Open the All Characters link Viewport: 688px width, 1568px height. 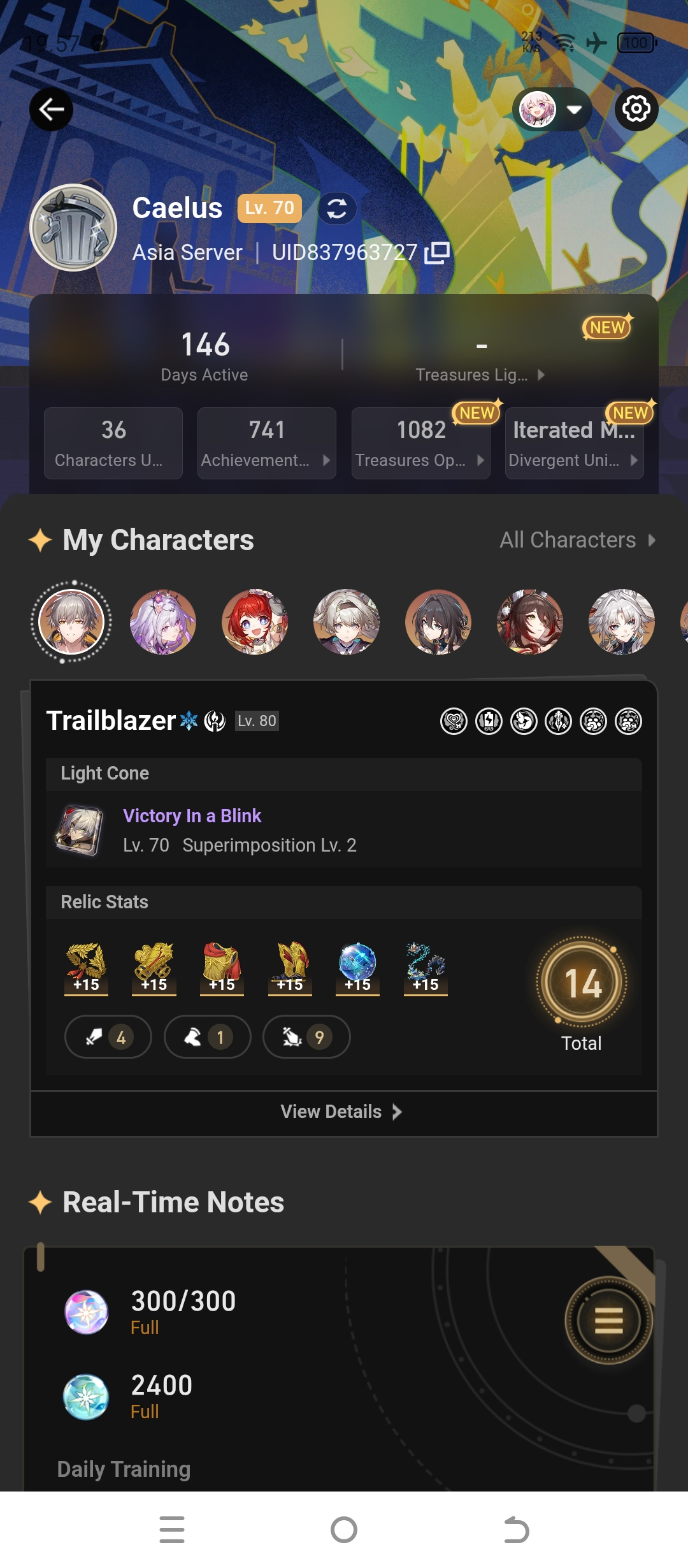(577, 540)
